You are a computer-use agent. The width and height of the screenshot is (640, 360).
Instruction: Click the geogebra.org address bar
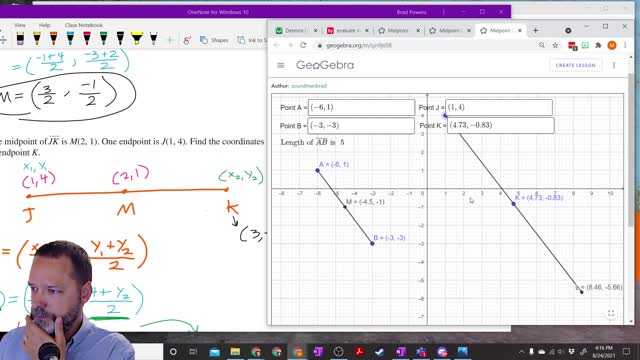pyautogui.click(x=424, y=45)
